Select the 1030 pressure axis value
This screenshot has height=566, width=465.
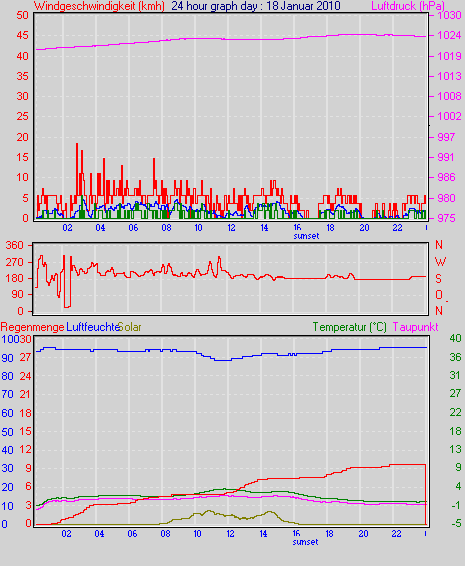click(x=449, y=16)
